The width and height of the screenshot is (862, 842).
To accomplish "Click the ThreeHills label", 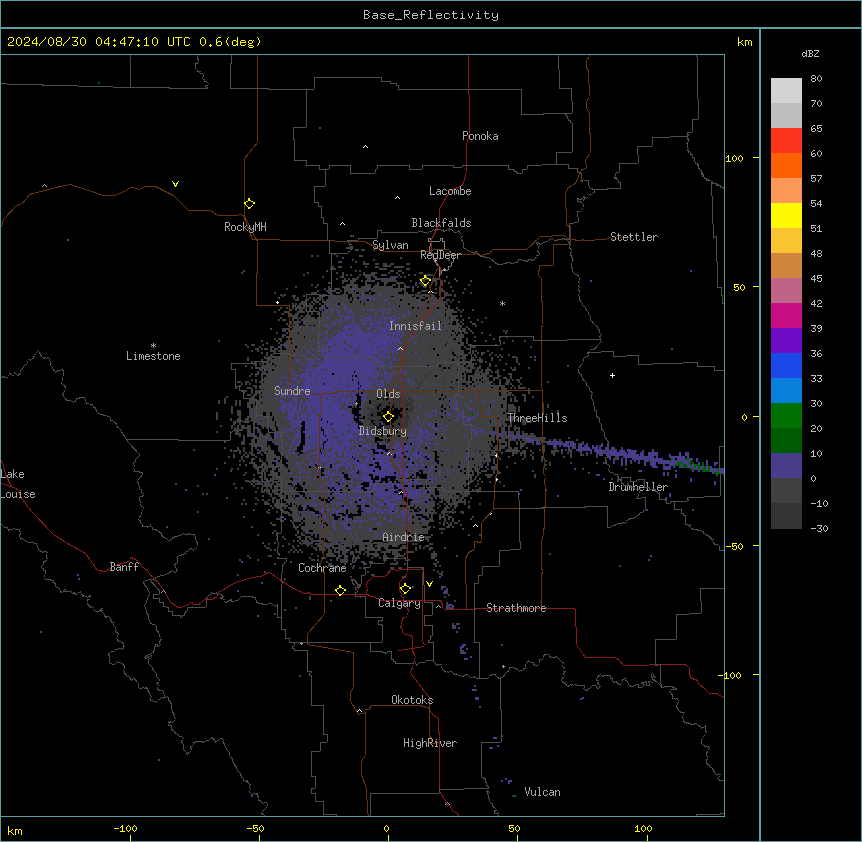I will pos(537,418).
